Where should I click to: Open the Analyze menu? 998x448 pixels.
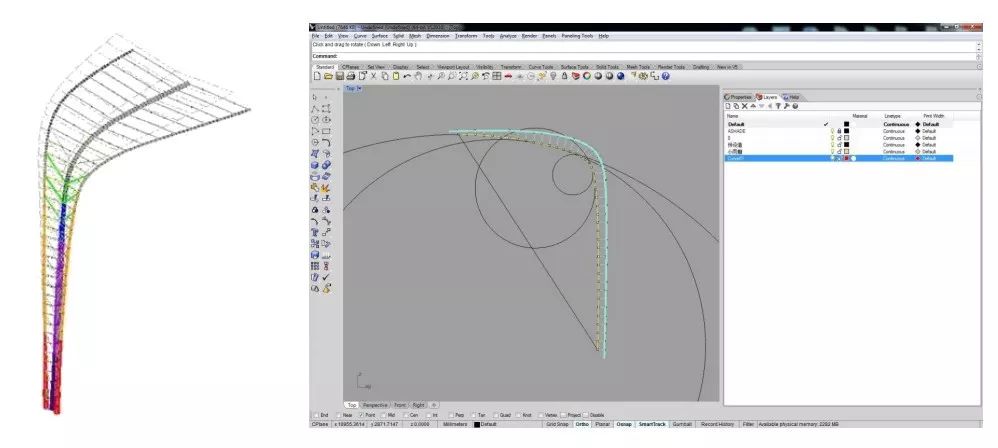click(x=508, y=36)
